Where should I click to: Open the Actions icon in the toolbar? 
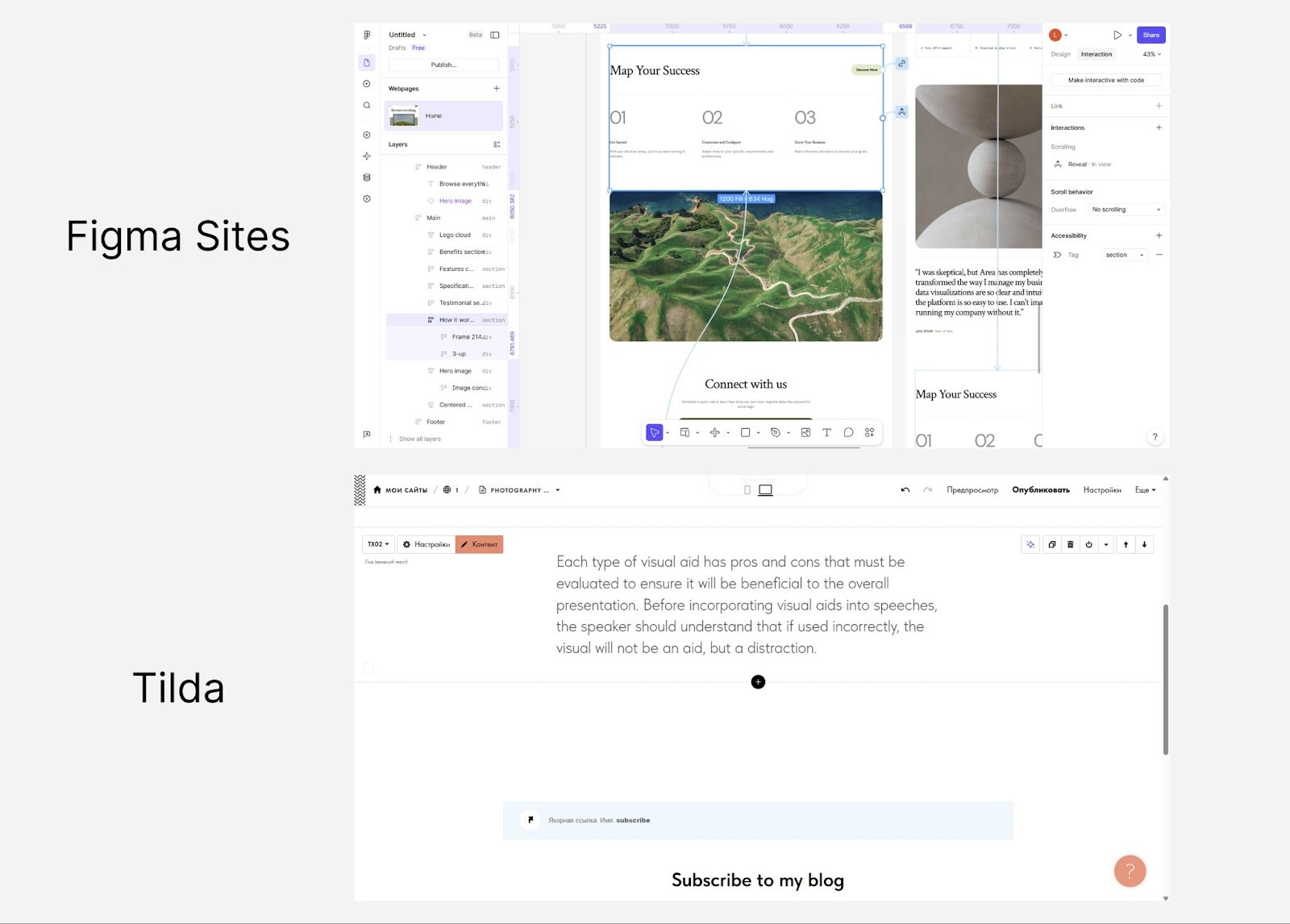pos(869,432)
